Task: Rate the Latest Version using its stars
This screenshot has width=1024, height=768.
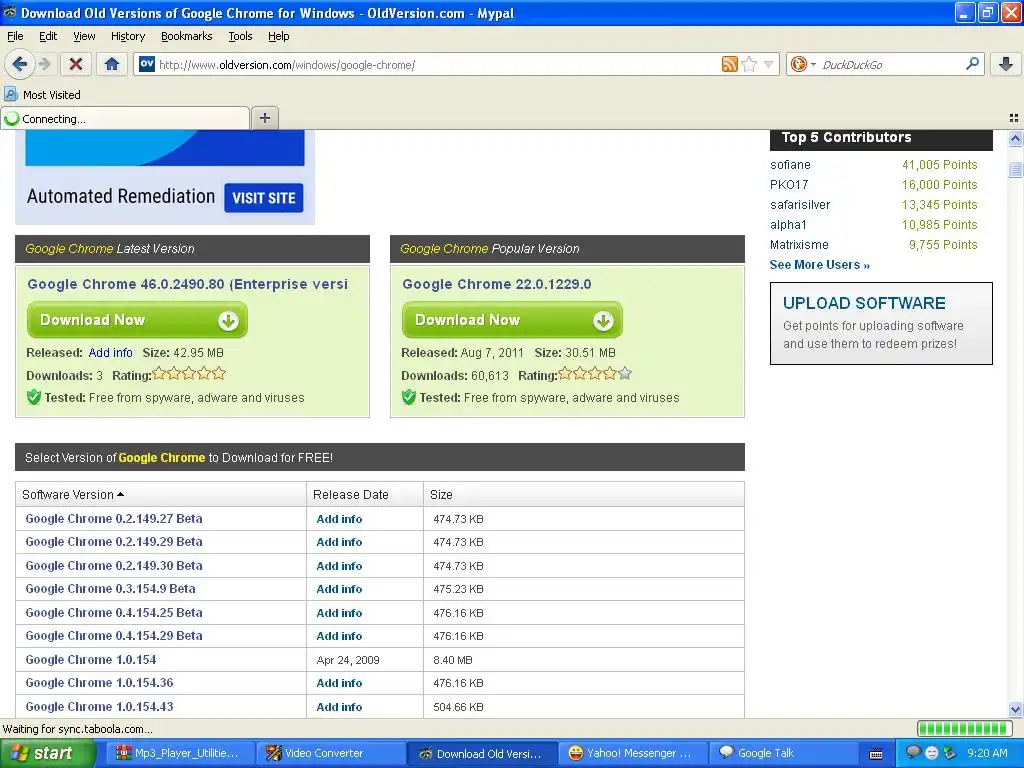Action: pyautogui.click(x=189, y=374)
